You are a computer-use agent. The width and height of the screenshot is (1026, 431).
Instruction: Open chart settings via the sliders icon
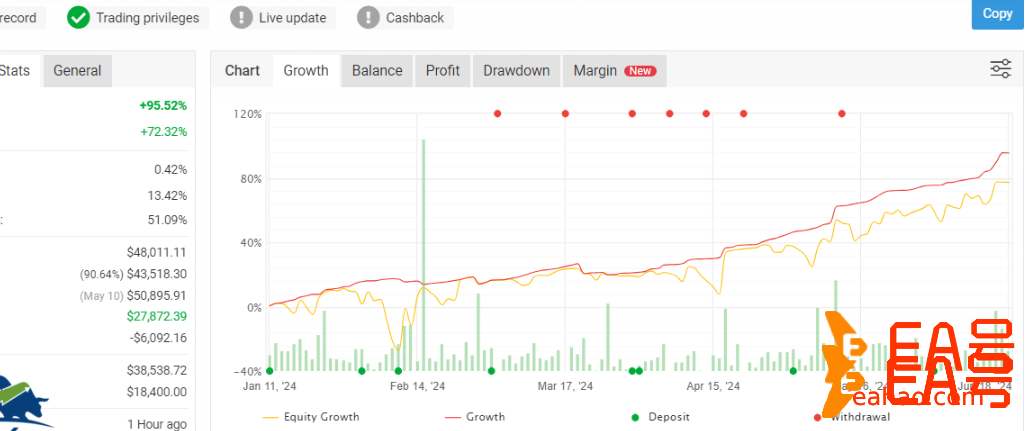click(x=1000, y=69)
